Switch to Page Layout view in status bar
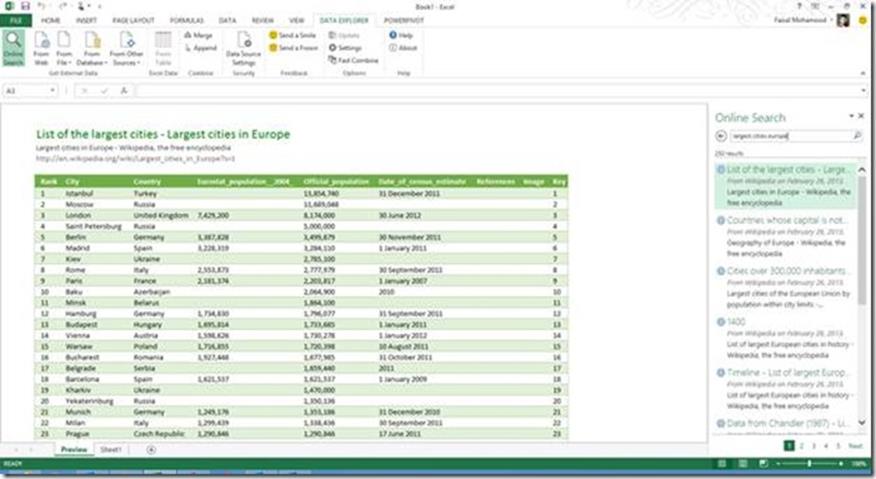The width and height of the screenshot is (876, 479). (742, 464)
